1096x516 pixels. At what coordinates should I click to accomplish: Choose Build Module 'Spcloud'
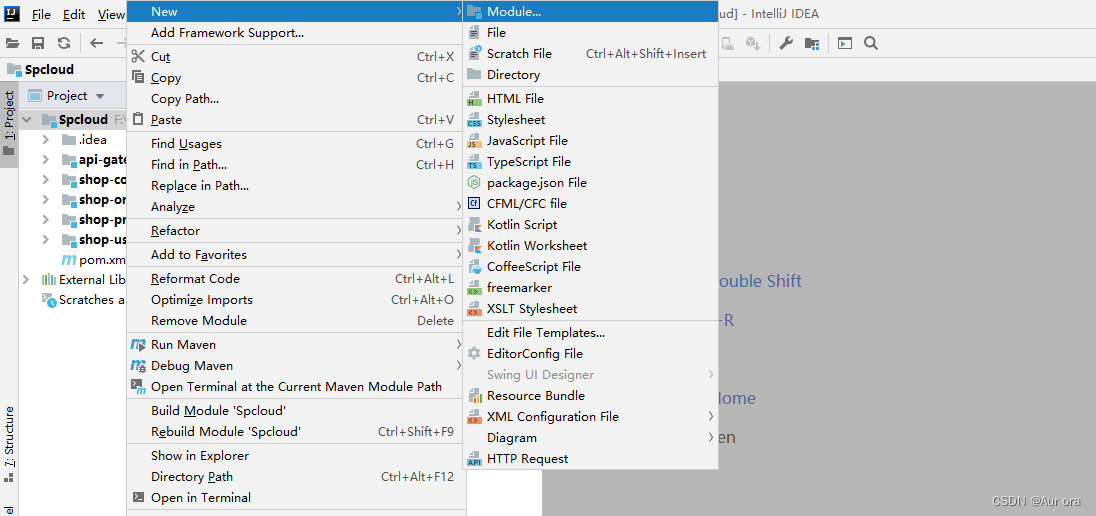coord(296,410)
